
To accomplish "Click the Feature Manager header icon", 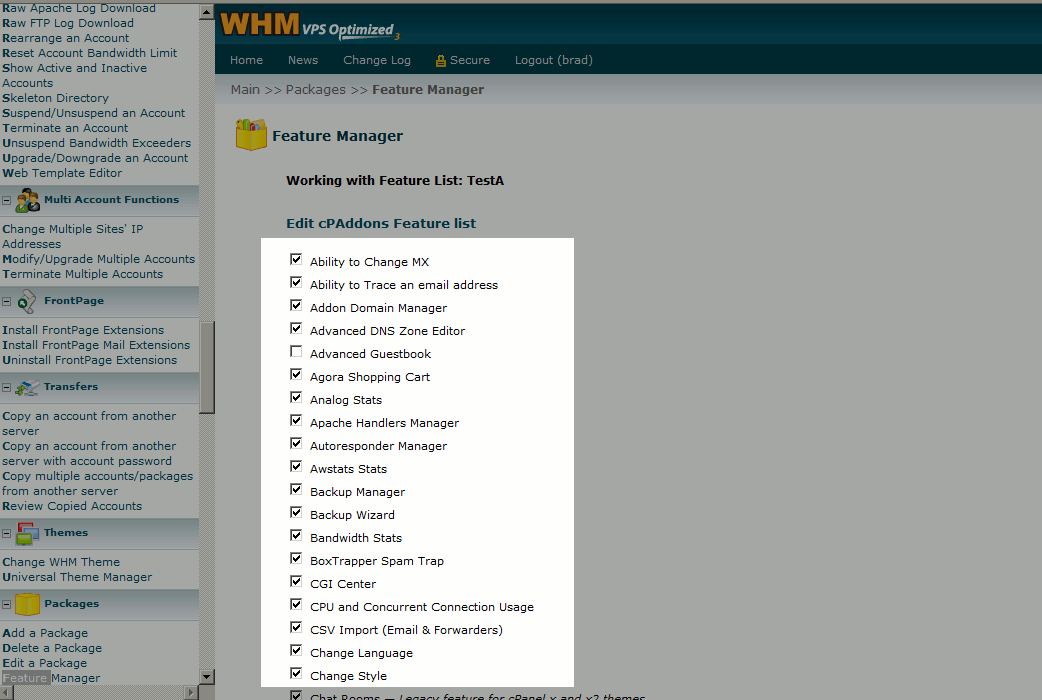I will (251, 133).
